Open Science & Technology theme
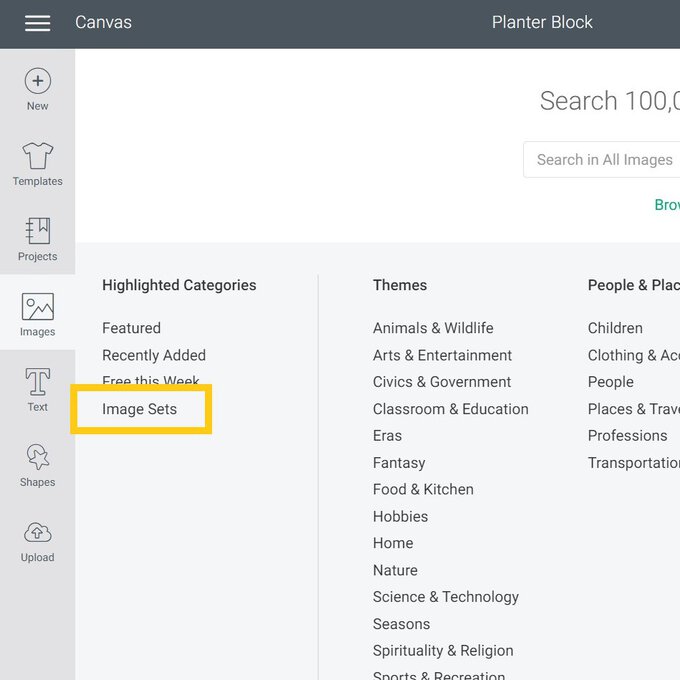The height and width of the screenshot is (680, 680). pyautogui.click(x=445, y=596)
